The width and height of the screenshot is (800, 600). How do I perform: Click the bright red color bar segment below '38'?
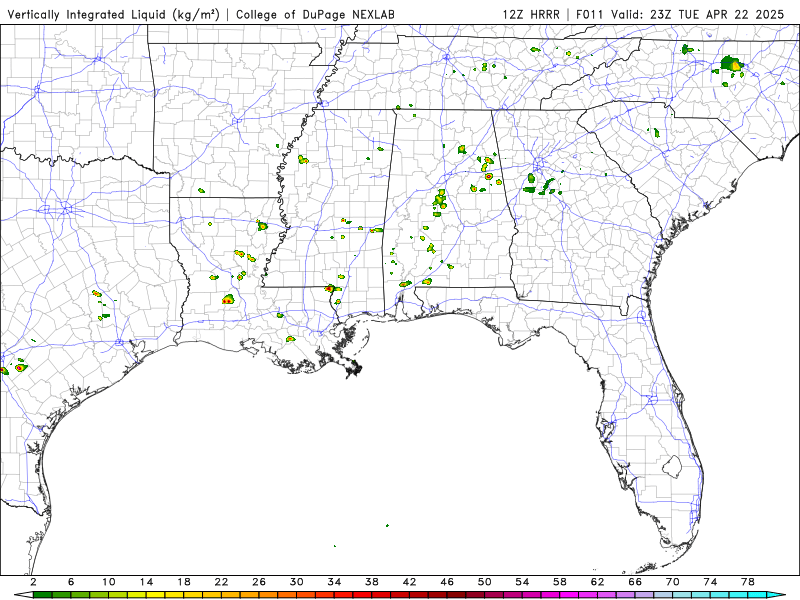click(x=381, y=595)
